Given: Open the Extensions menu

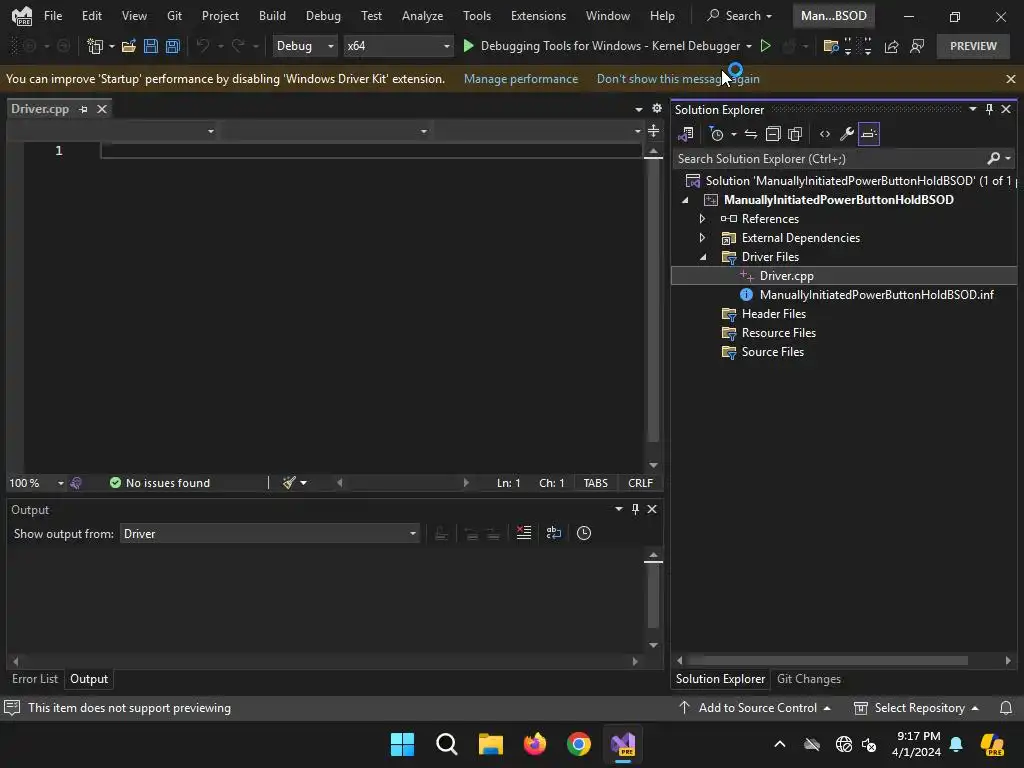Looking at the screenshot, I should (538, 16).
